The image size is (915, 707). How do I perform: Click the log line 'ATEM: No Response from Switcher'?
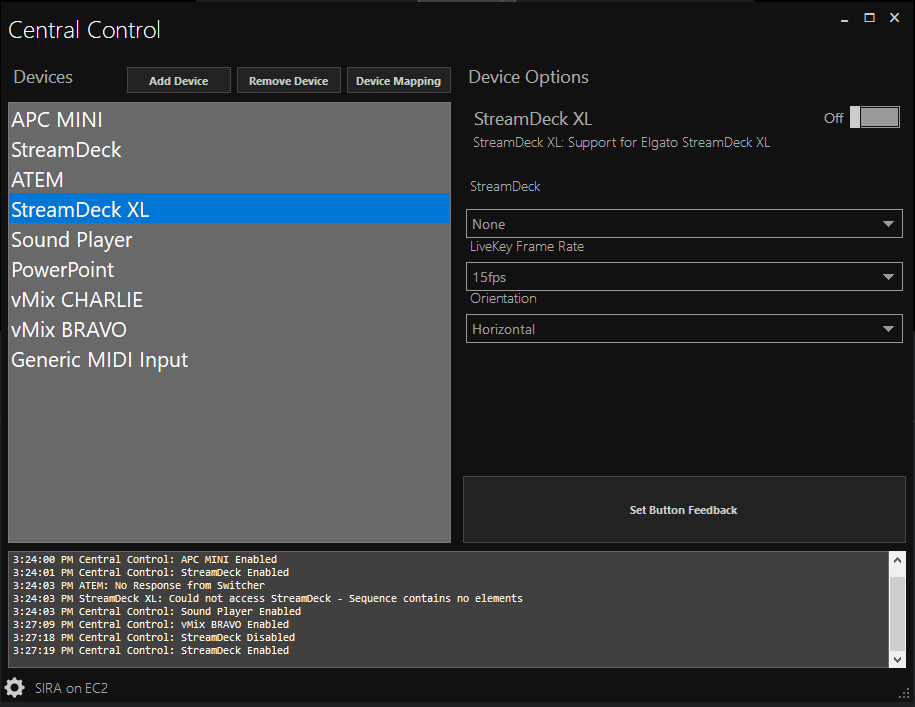click(x=139, y=585)
